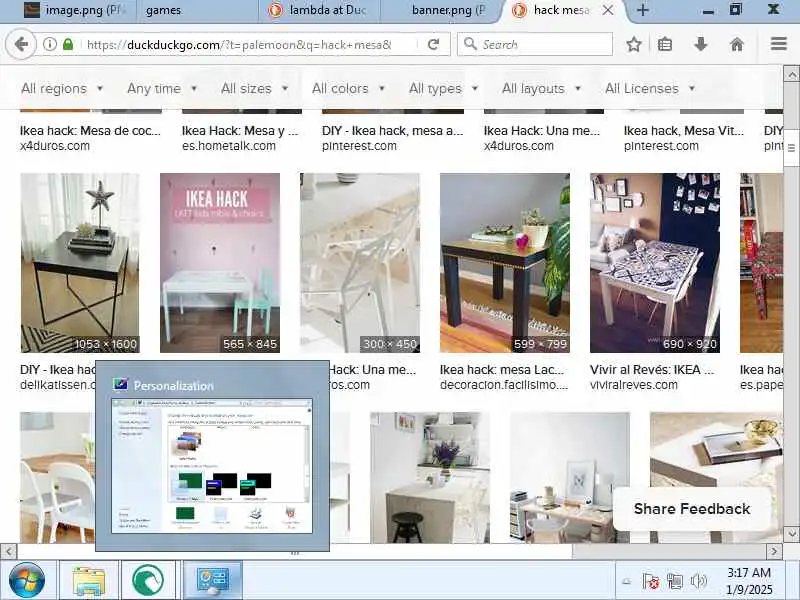Viewport: 800px width, 600px height.
Task: Open the white chair 300 × 450 image
Action: pos(360,263)
